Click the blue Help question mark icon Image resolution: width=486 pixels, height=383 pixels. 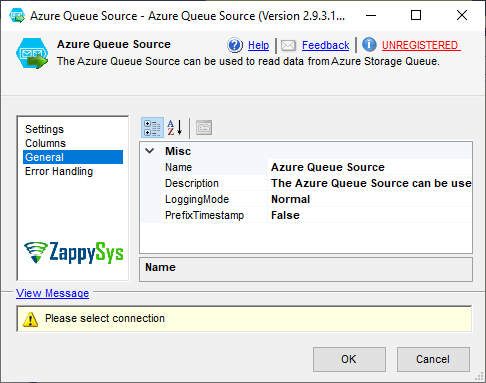(235, 45)
